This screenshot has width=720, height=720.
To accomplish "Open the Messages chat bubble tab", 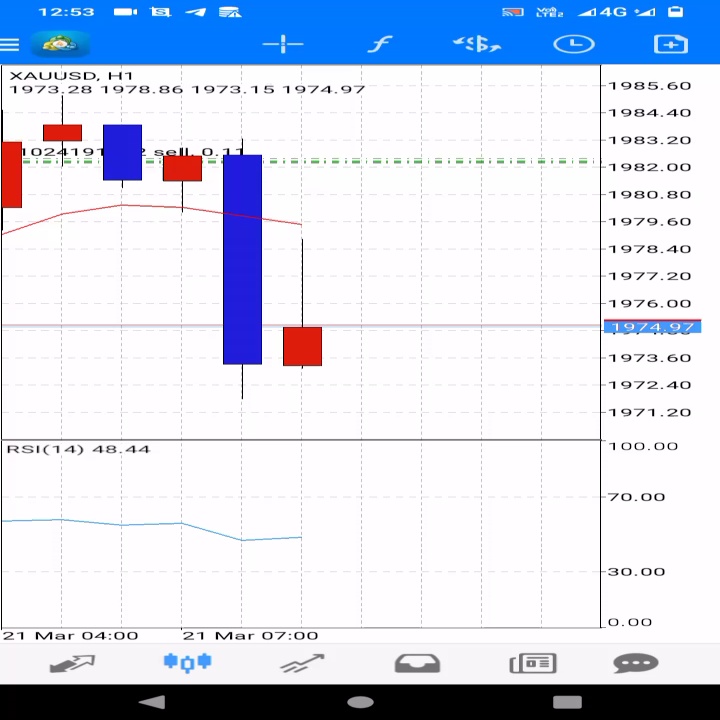I will (635, 663).
